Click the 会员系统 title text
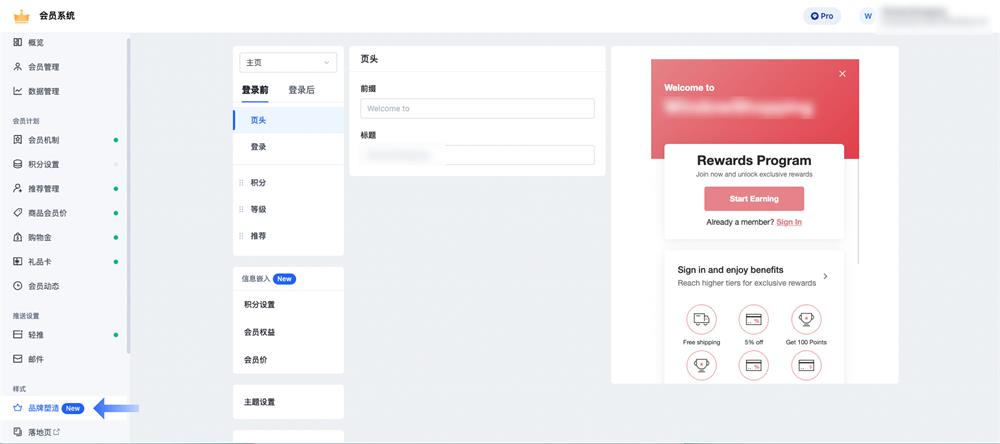The image size is (1000, 444). (57, 16)
